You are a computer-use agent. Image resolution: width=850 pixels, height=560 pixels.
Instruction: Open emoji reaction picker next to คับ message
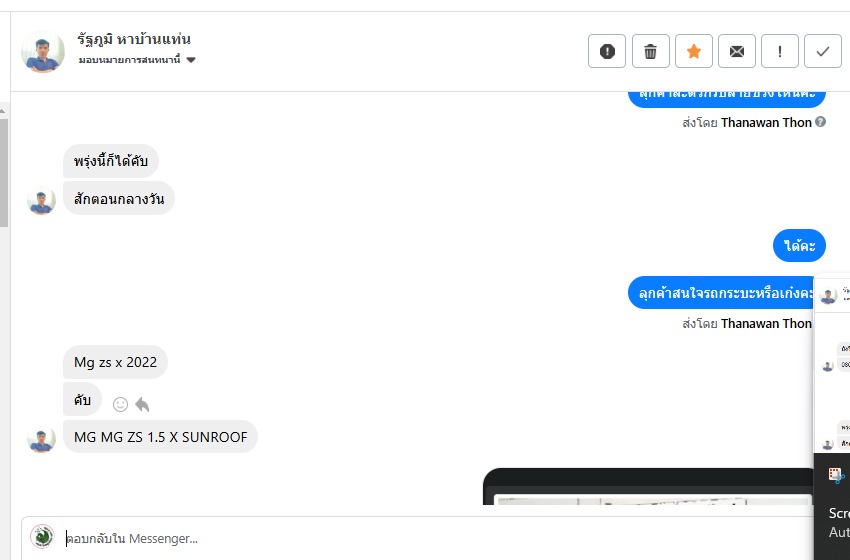[120, 404]
